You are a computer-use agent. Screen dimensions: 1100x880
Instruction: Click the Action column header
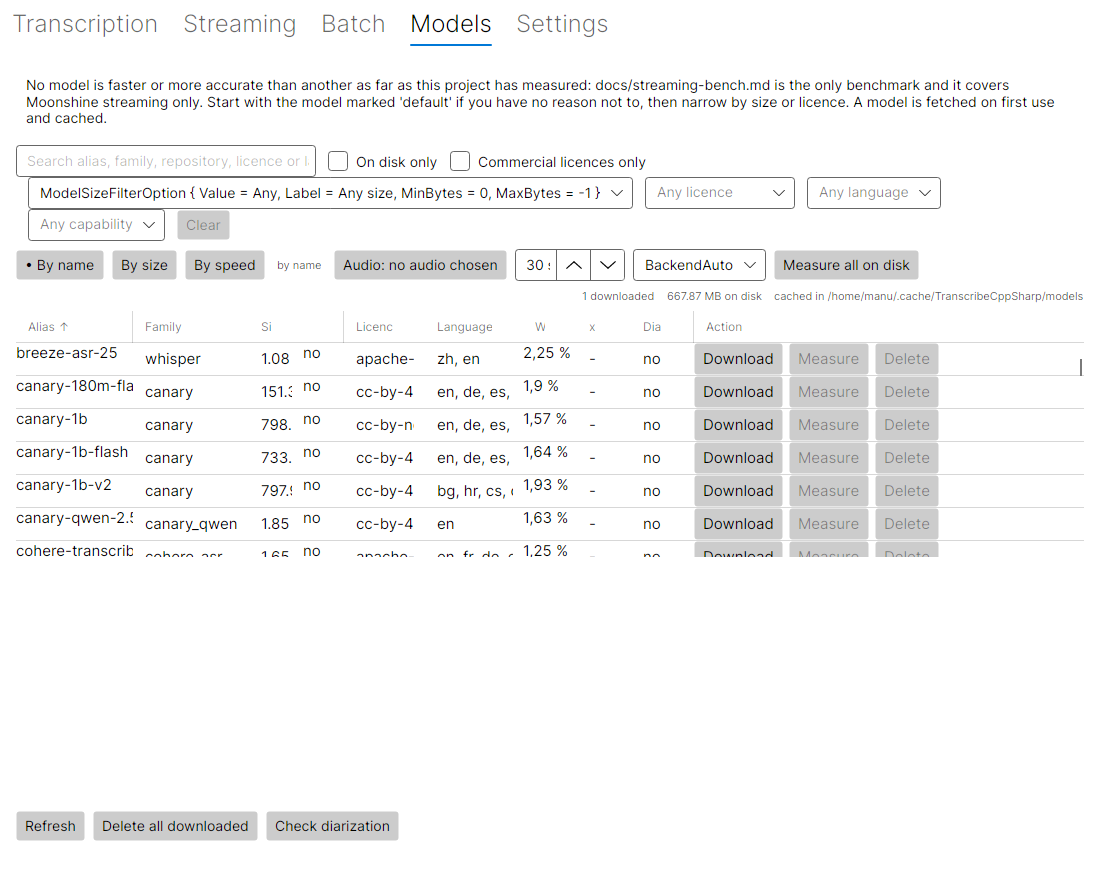pyautogui.click(x=724, y=327)
